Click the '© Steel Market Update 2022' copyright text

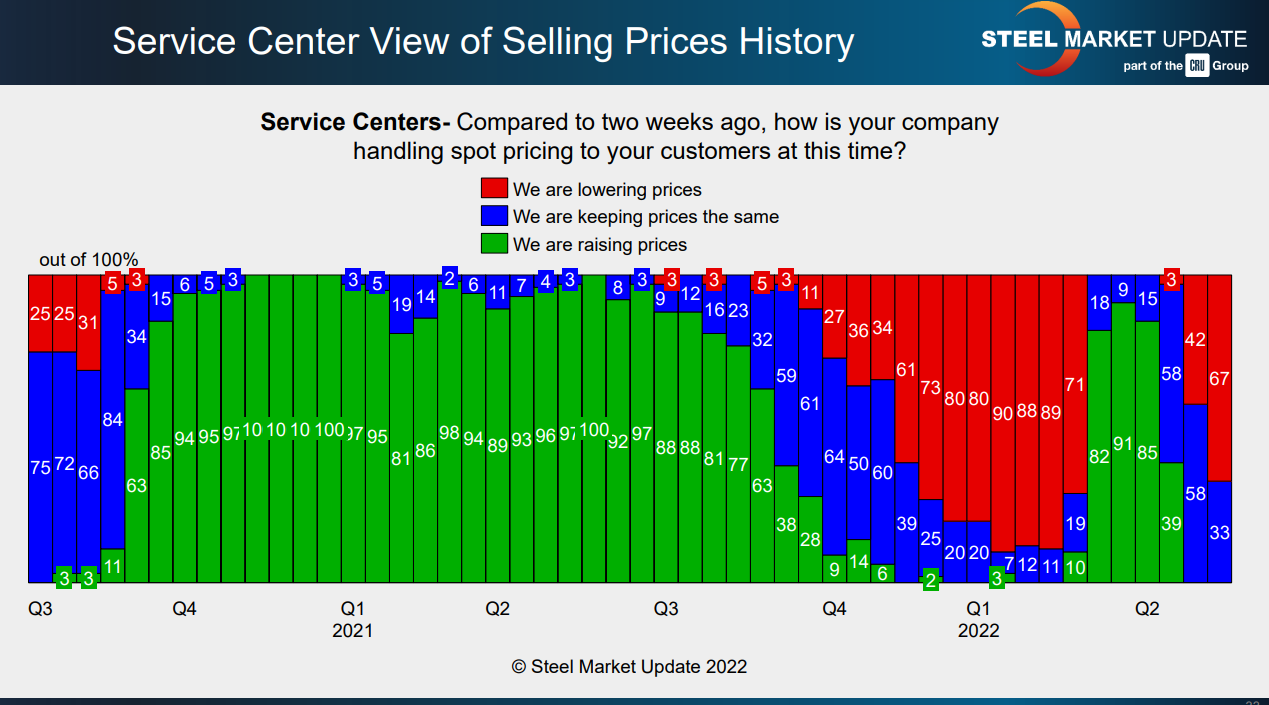pyautogui.click(x=629, y=666)
